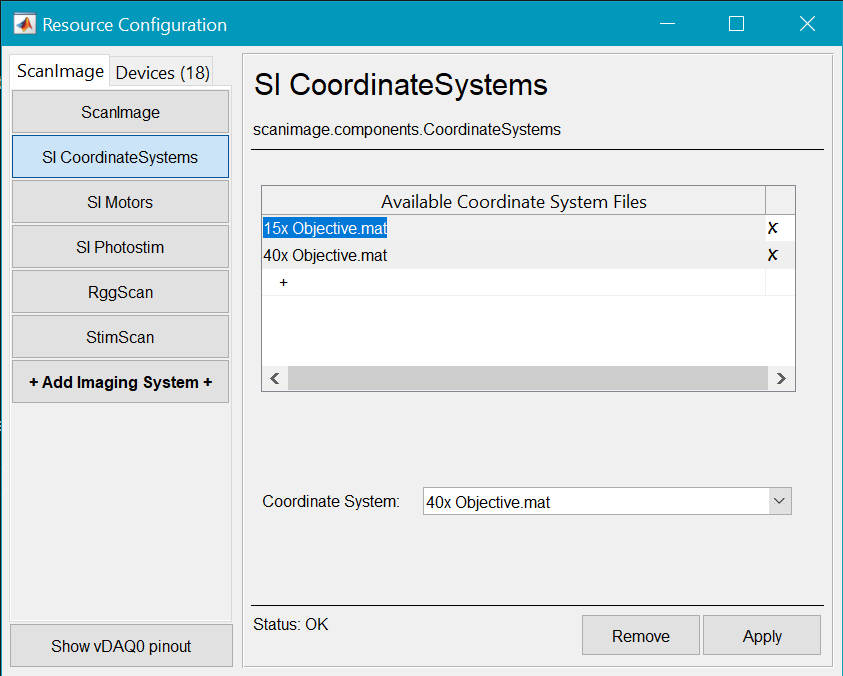Viewport: 843px width, 676px height.
Task: Click the left scrollbar arrow below the file list
Action: (274, 378)
